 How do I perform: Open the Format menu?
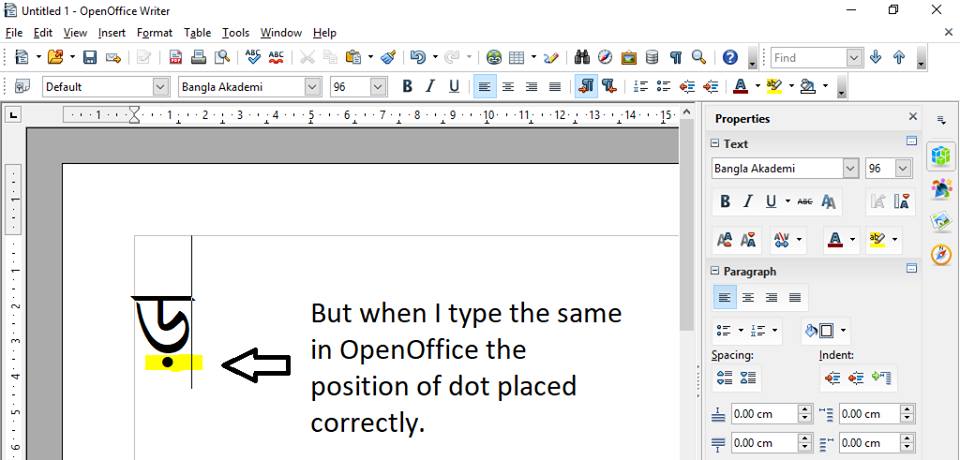[154, 32]
